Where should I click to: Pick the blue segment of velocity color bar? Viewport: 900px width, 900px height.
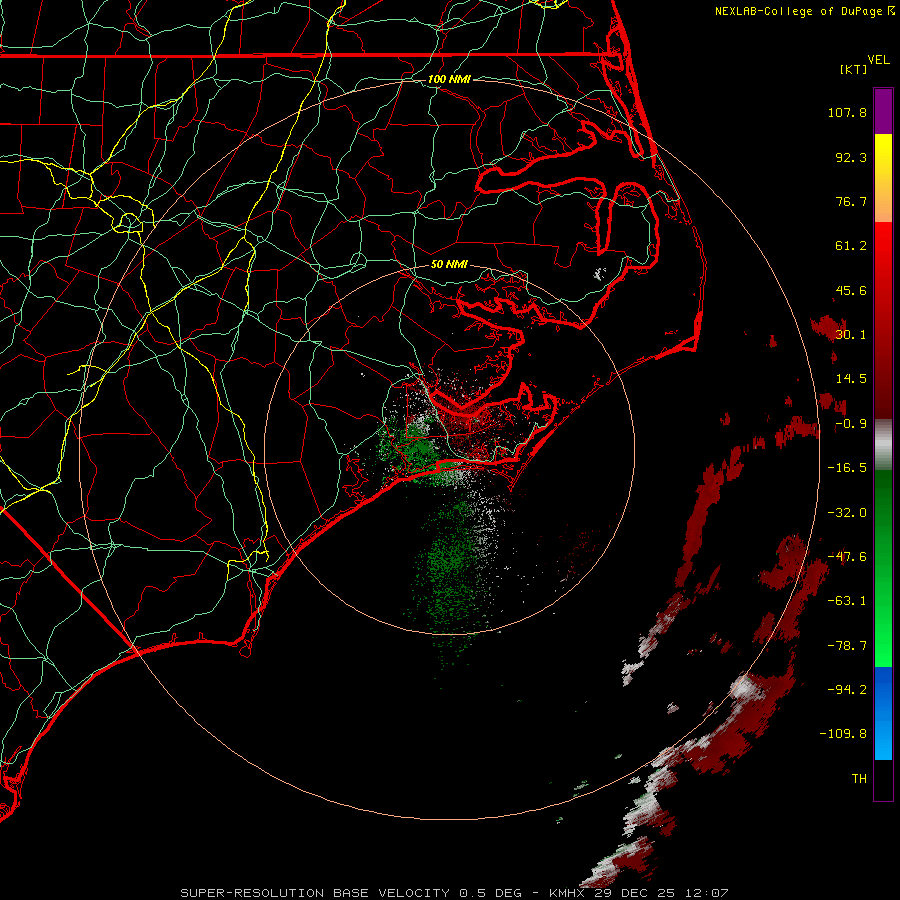click(883, 713)
